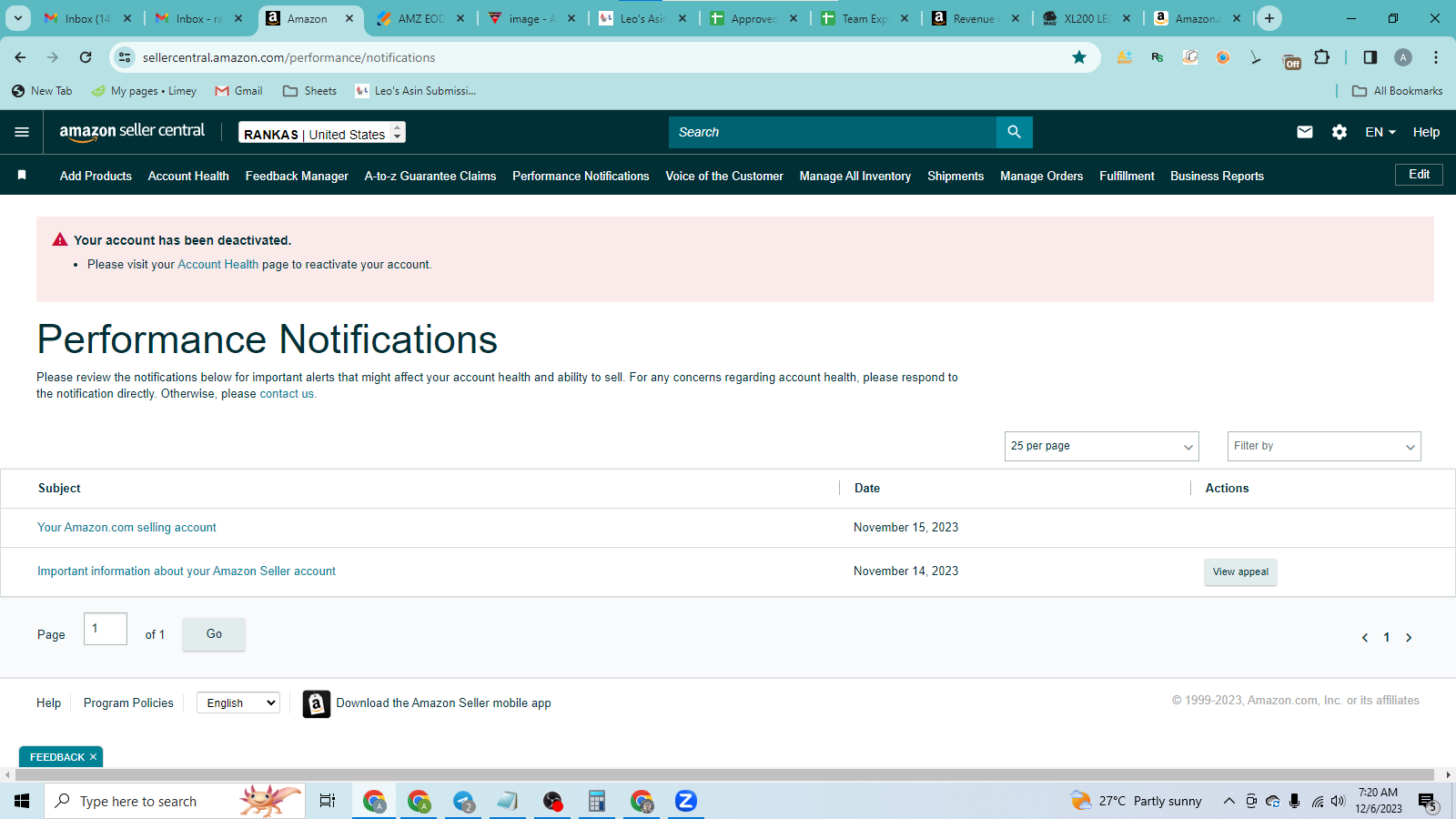Open Chrome side panel icon

click(x=1370, y=57)
